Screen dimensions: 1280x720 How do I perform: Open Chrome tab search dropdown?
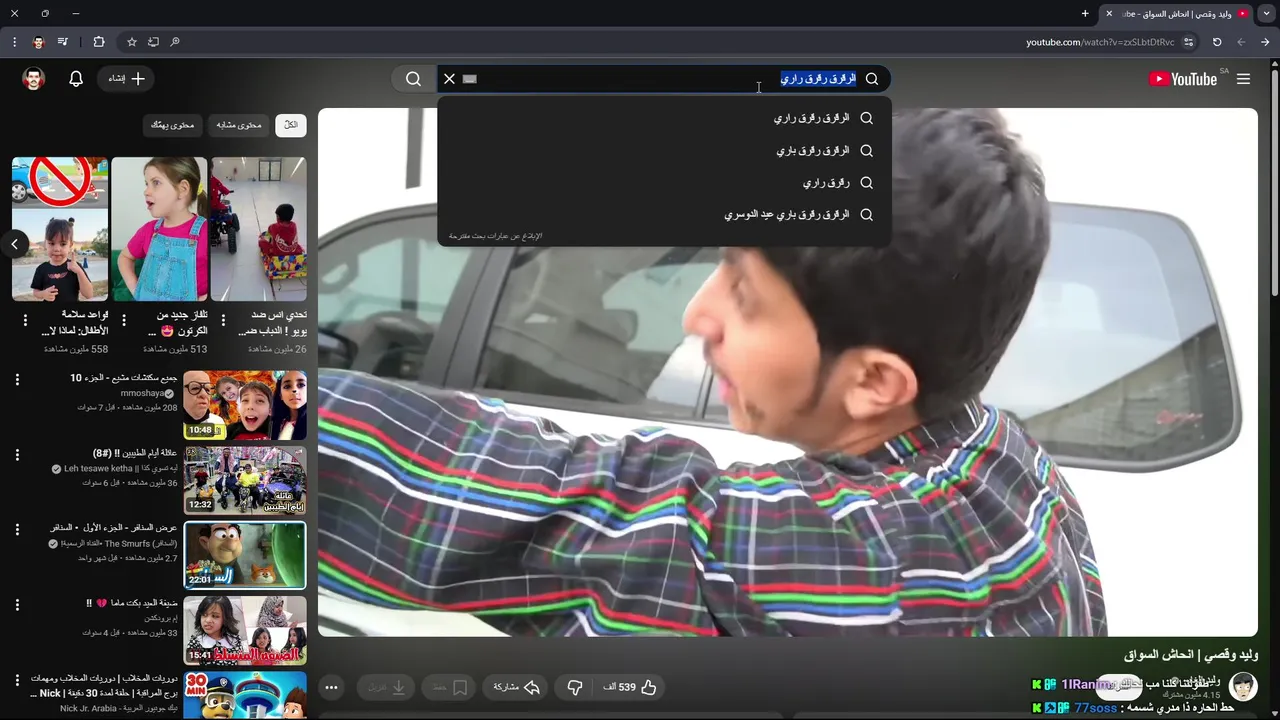(1266, 13)
